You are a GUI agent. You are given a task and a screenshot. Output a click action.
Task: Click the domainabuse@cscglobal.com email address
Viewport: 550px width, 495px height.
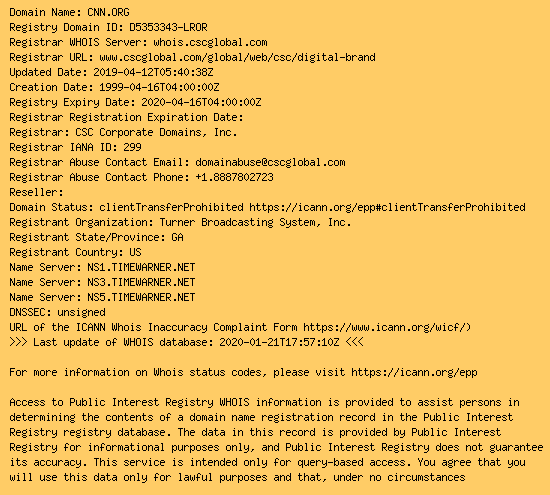pos(270,162)
